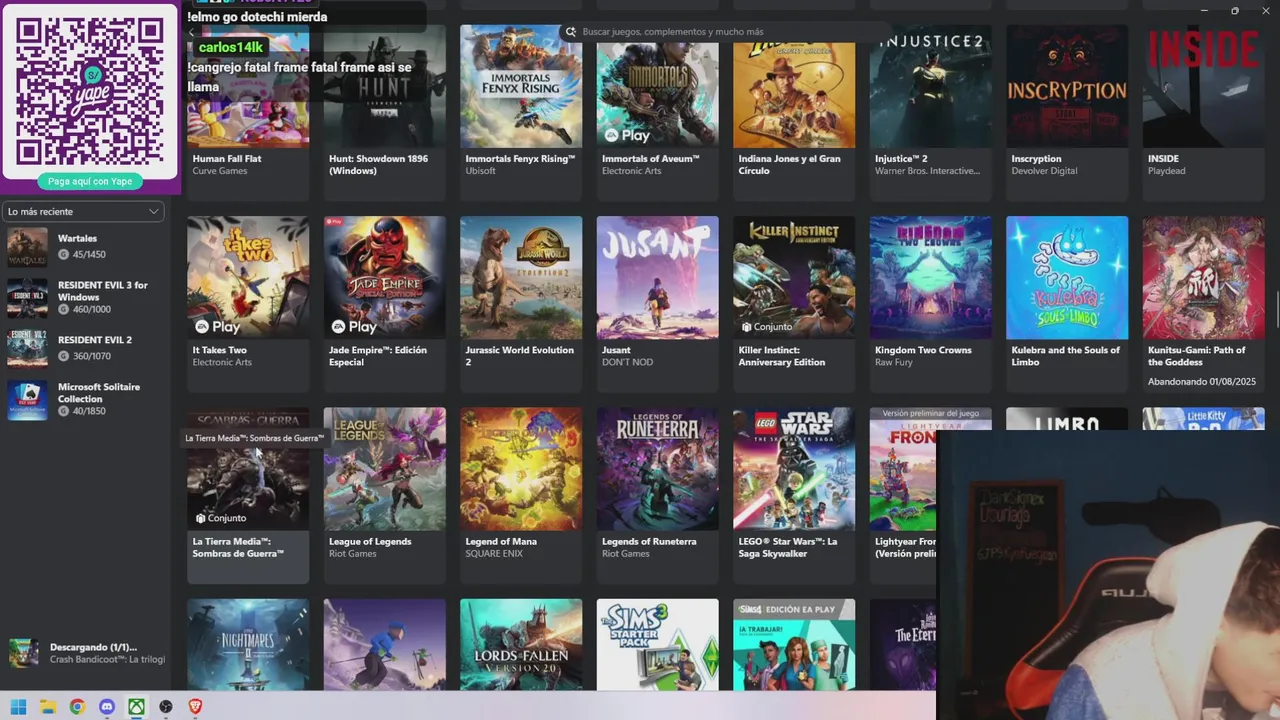Open The Sims 3 Starter Pack cover
The height and width of the screenshot is (720, 1280).
coord(657,644)
